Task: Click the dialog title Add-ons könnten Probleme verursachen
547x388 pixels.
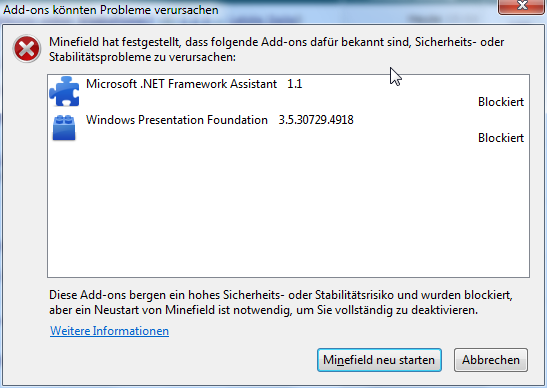Action: (x=111, y=10)
